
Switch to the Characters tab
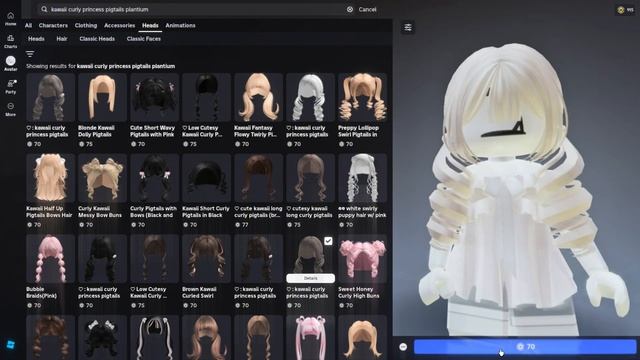(53, 25)
